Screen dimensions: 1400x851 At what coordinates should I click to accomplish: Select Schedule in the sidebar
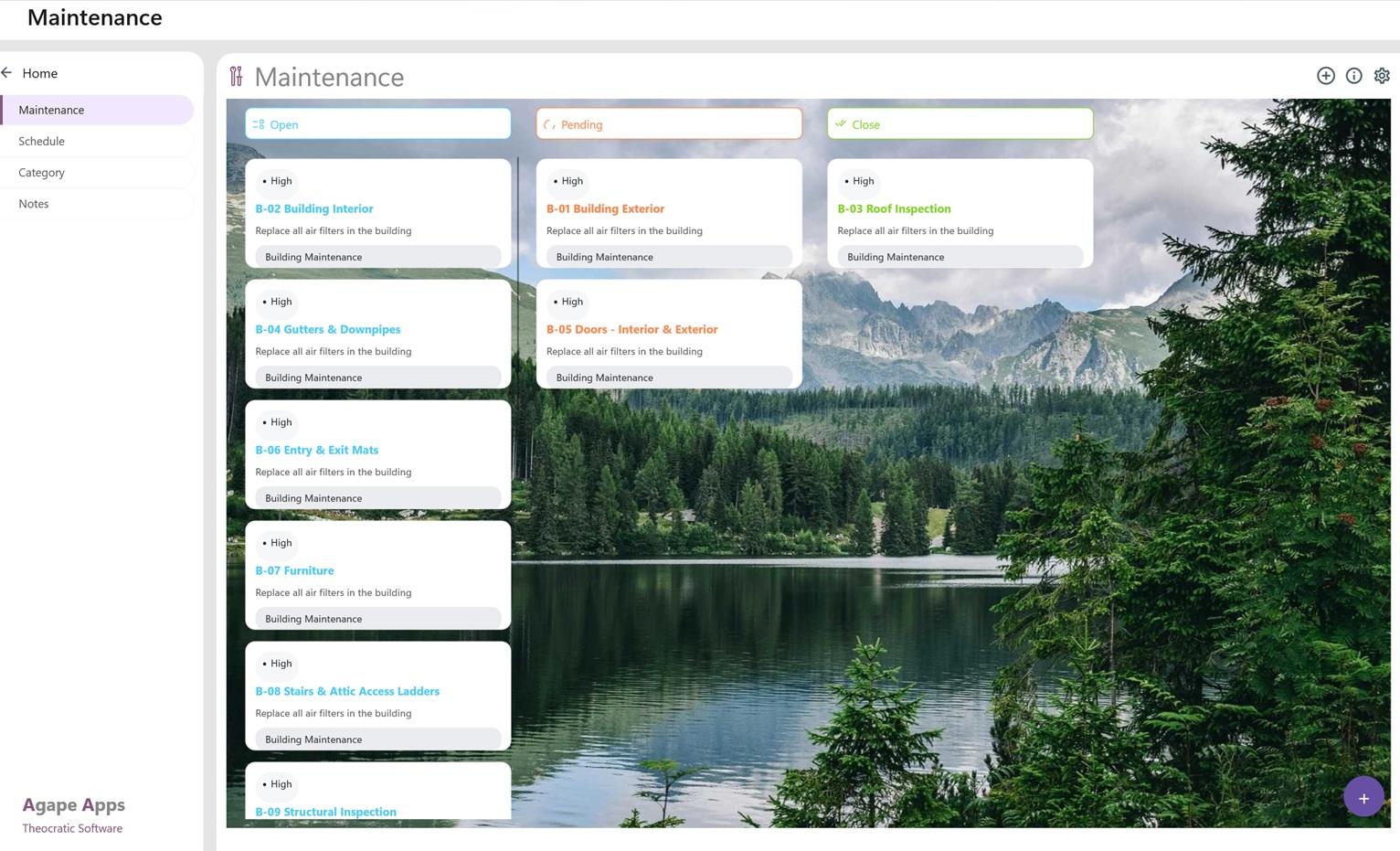[42, 142]
